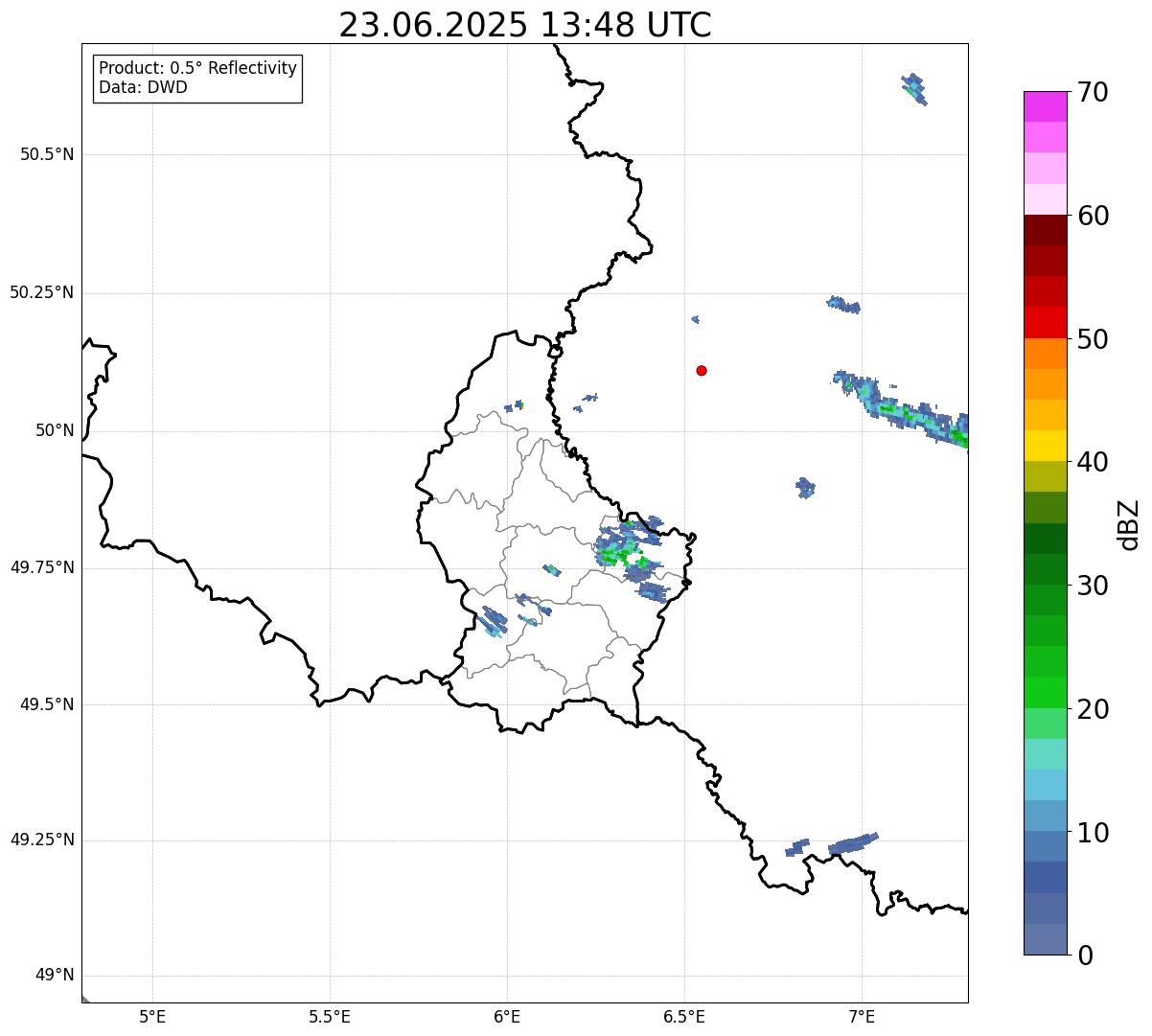Click the 5°E longitude label
The image size is (1152, 1036).
click(x=152, y=1018)
